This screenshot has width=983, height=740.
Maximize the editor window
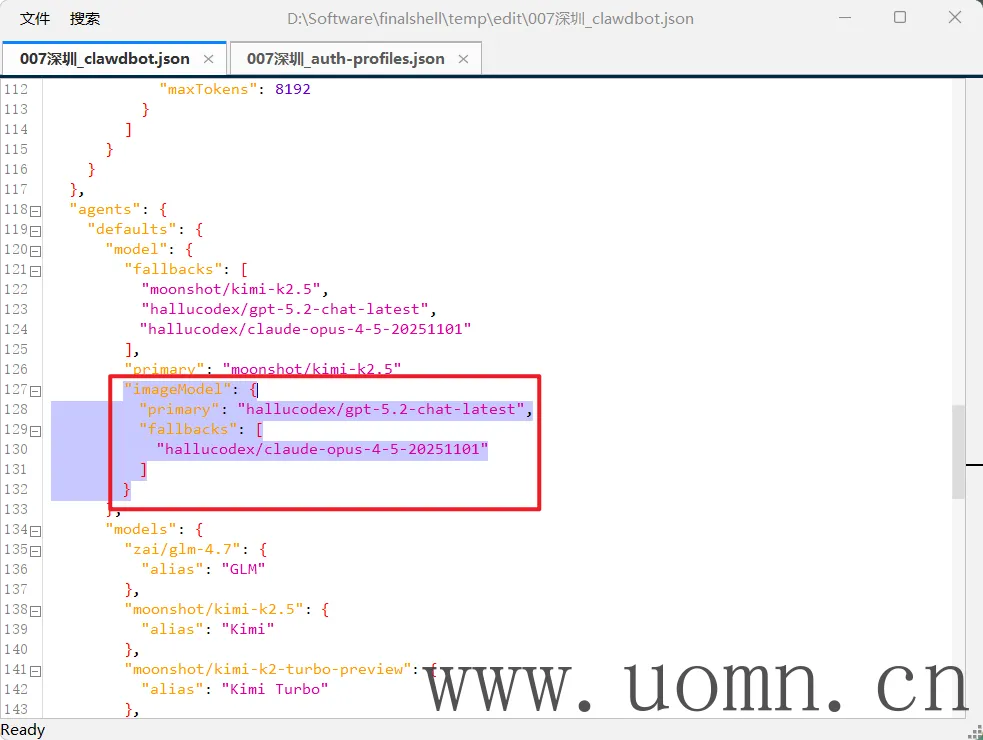click(x=900, y=18)
